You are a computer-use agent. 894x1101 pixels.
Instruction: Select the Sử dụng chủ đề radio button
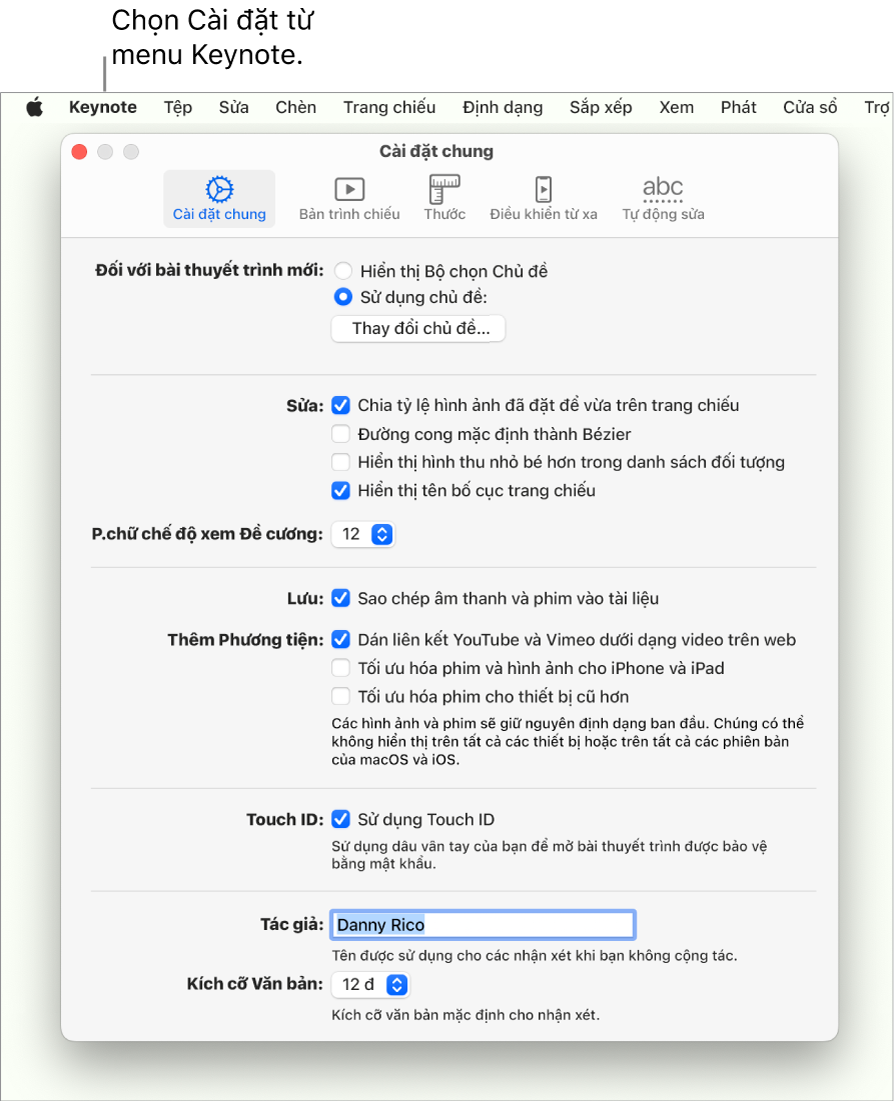click(x=343, y=297)
